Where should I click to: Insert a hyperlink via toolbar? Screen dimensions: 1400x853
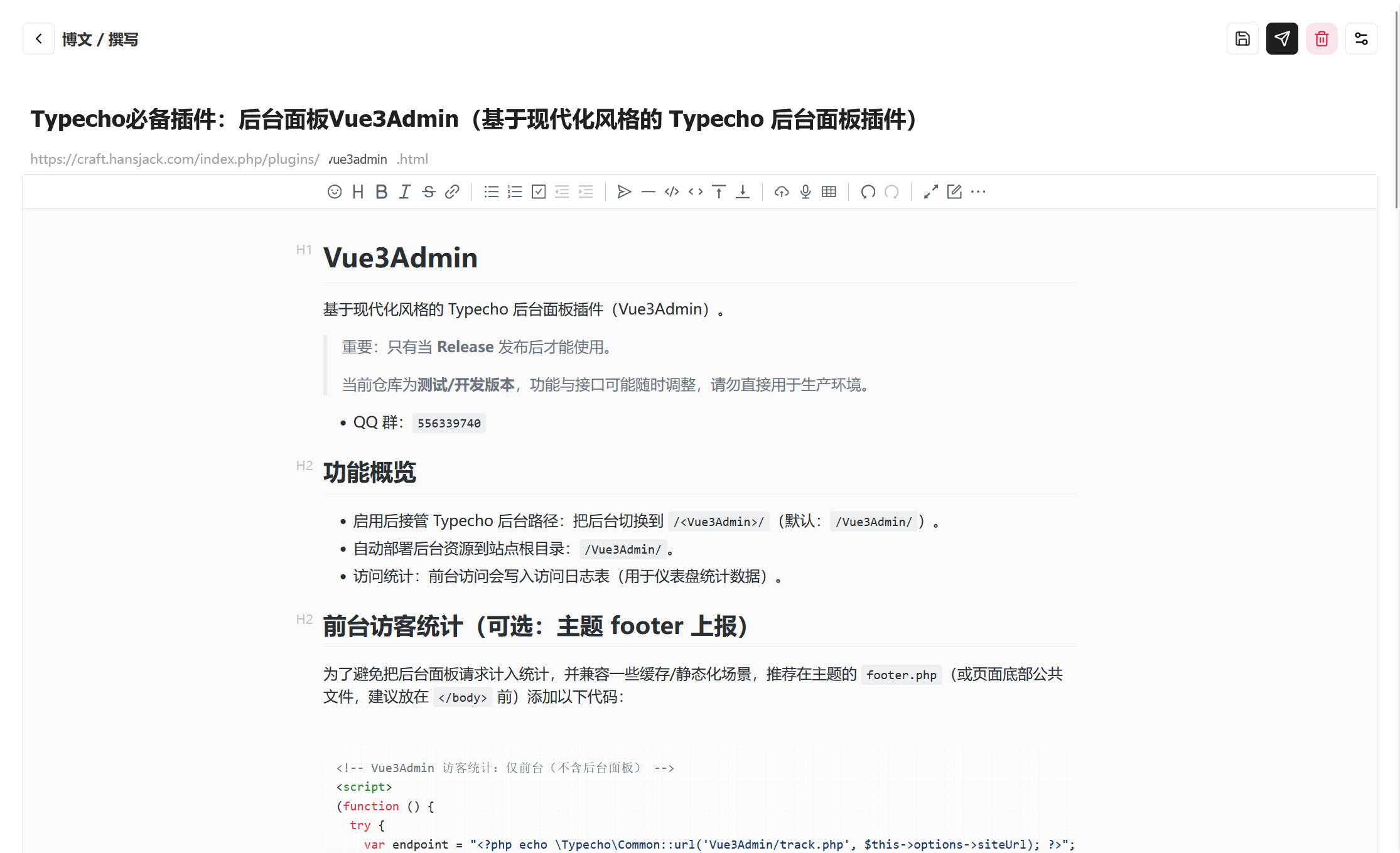(452, 192)
